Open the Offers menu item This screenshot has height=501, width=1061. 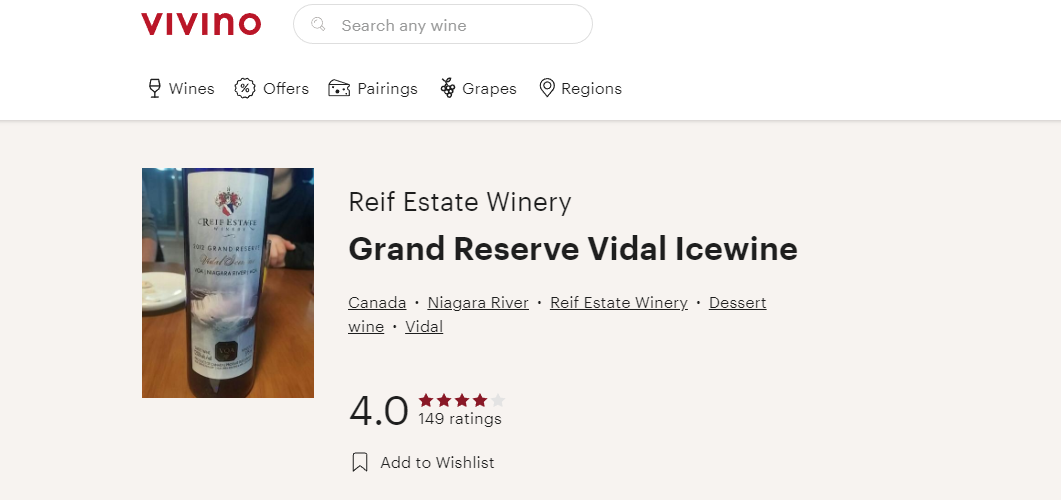[286, 88]
